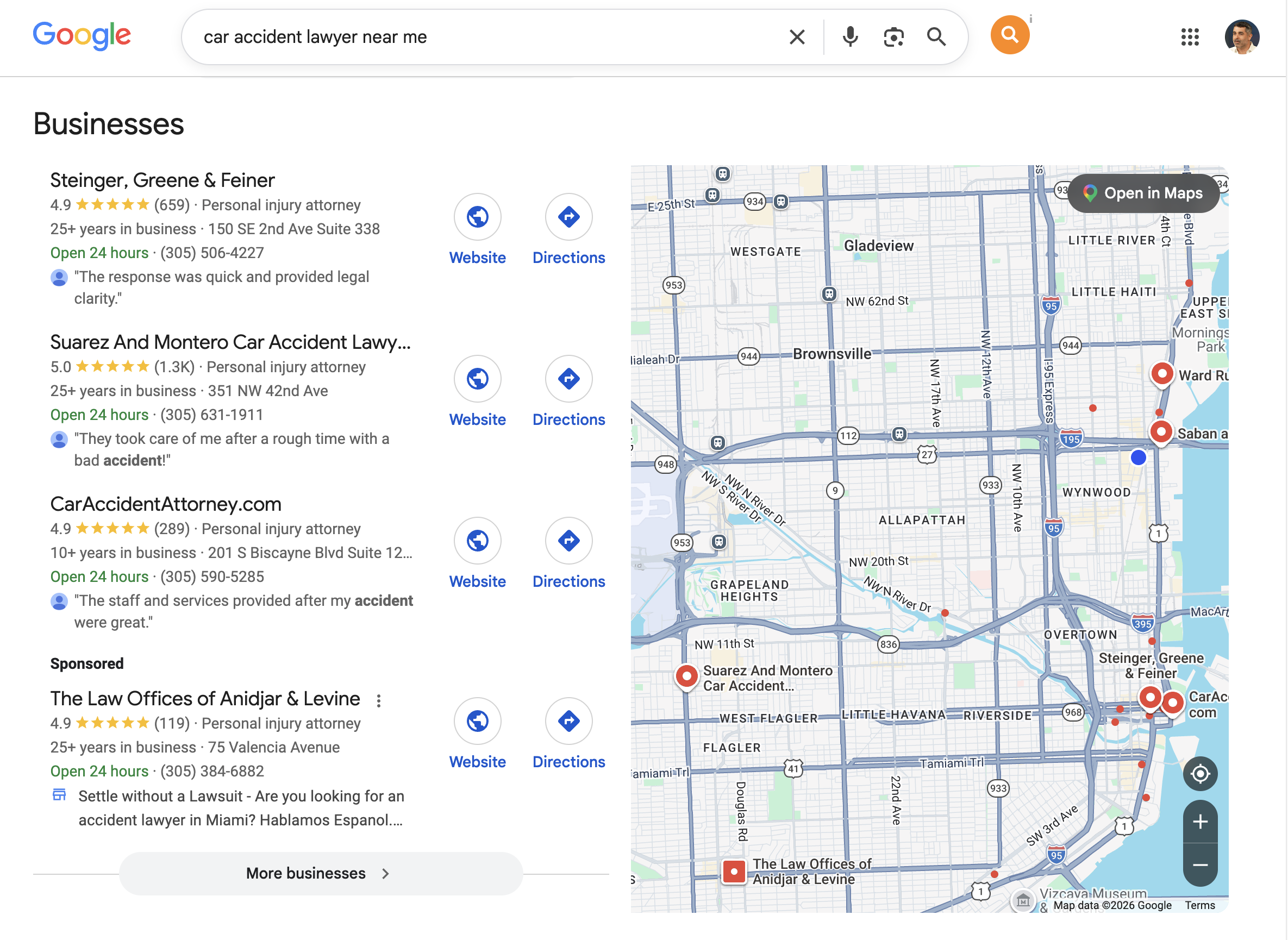Open Directions icon for Suarez And Montero
Viewport: 1288px width, 940px height.
point(568,378)
